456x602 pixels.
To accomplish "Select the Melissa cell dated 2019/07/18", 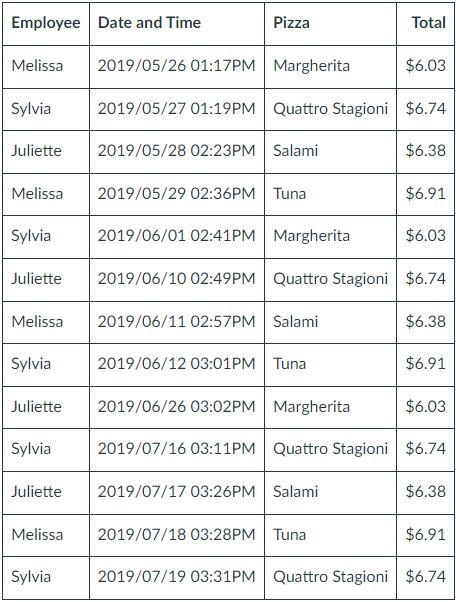I will [x=46, y=535].
